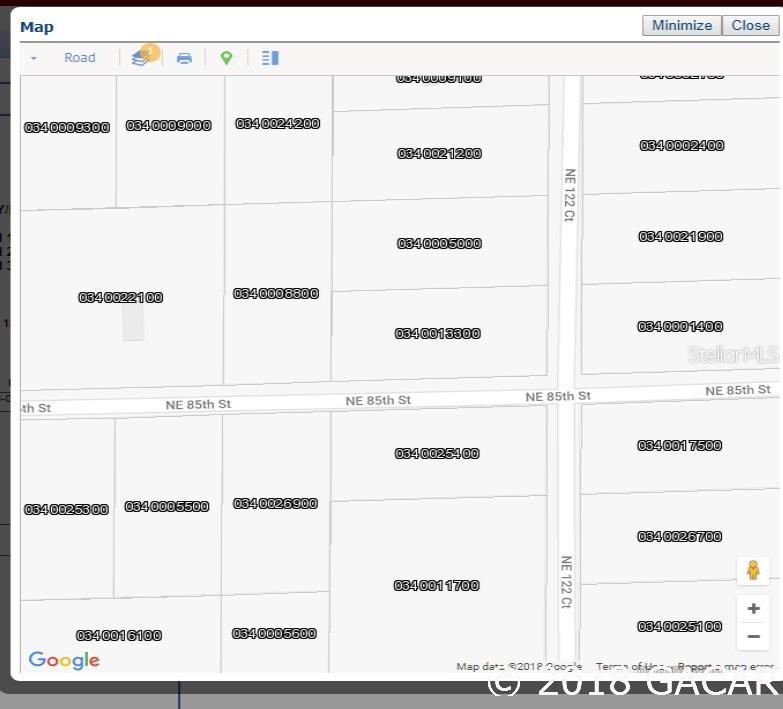
Task: Select the Road map type
Action: click(x=80, y=58)
